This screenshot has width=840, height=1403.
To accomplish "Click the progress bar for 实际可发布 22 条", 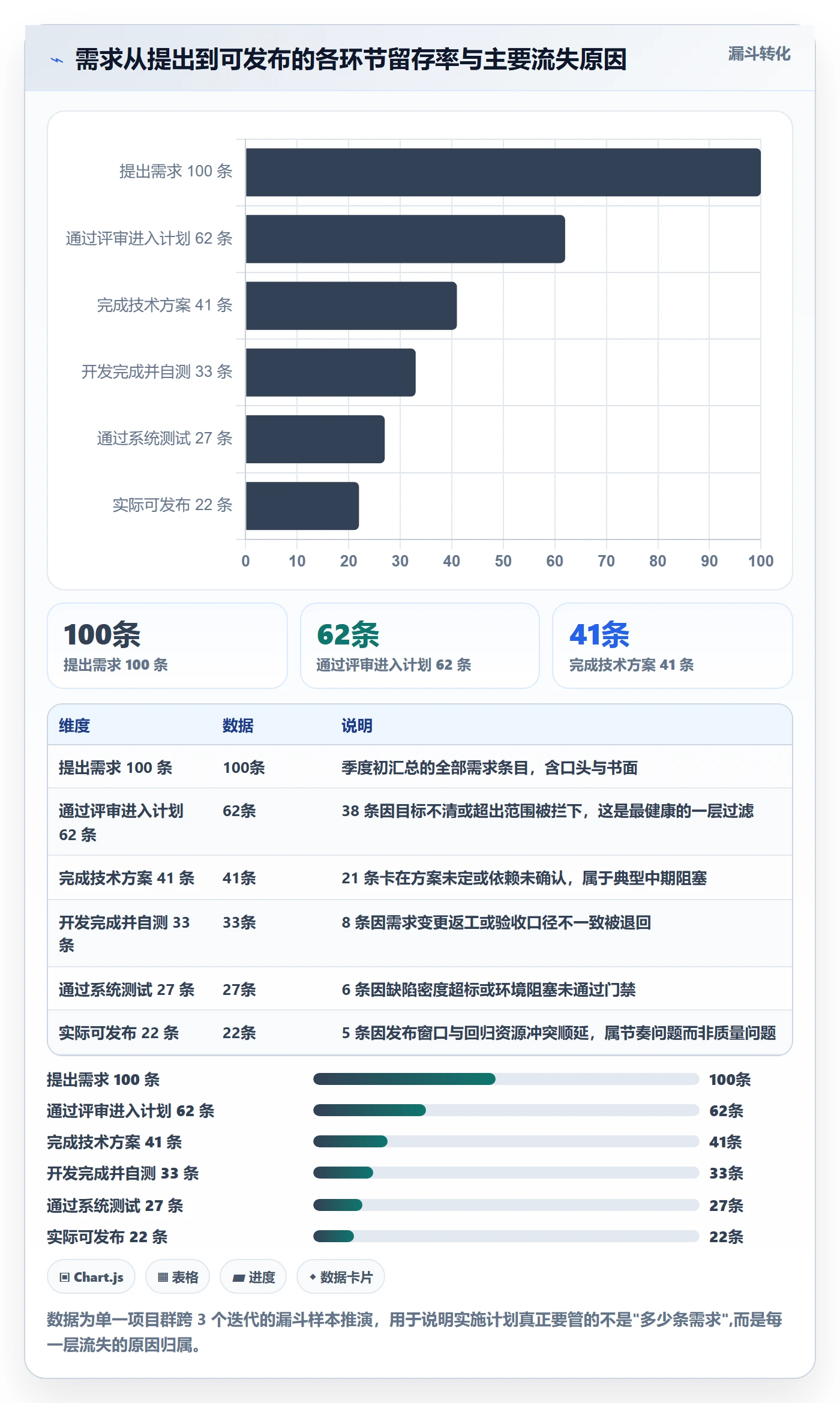I will click(x=506, y=1236).
